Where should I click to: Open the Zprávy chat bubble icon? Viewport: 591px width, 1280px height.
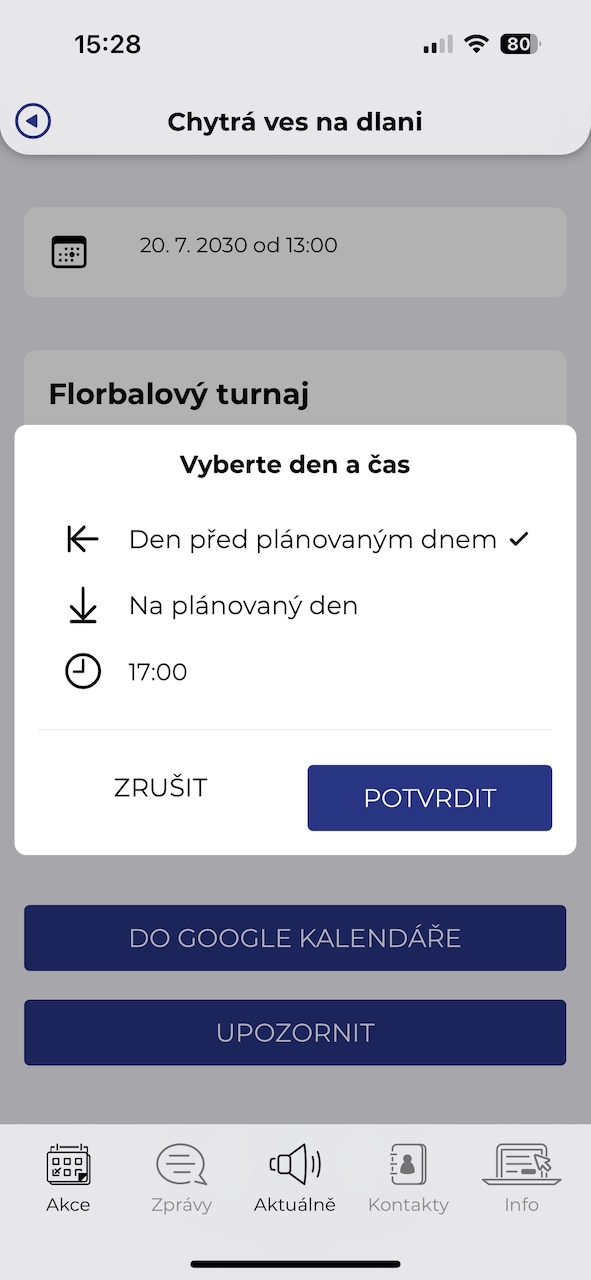(x=181, y=1165)
